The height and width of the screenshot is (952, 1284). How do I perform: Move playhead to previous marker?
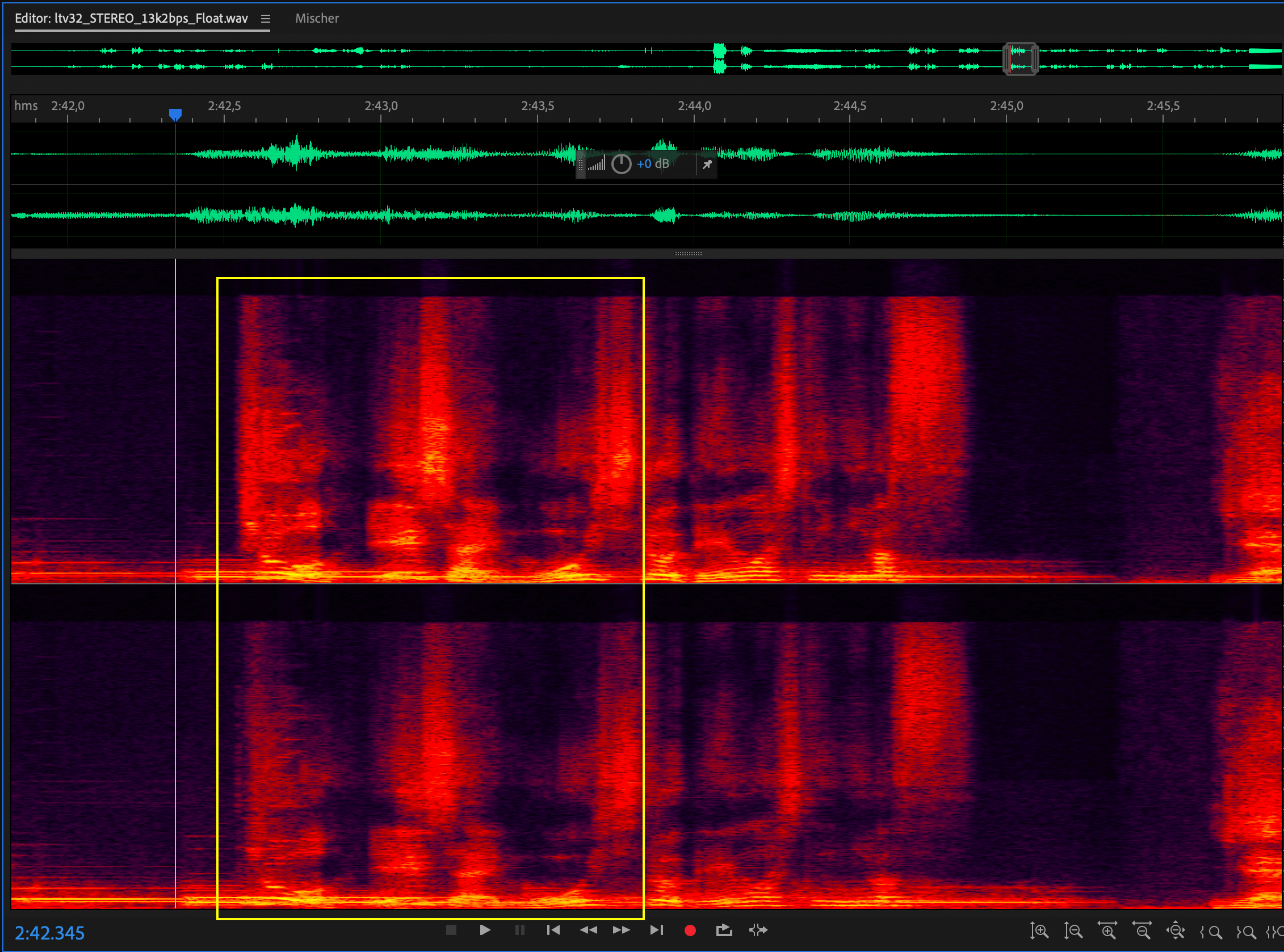coord(553,930)
